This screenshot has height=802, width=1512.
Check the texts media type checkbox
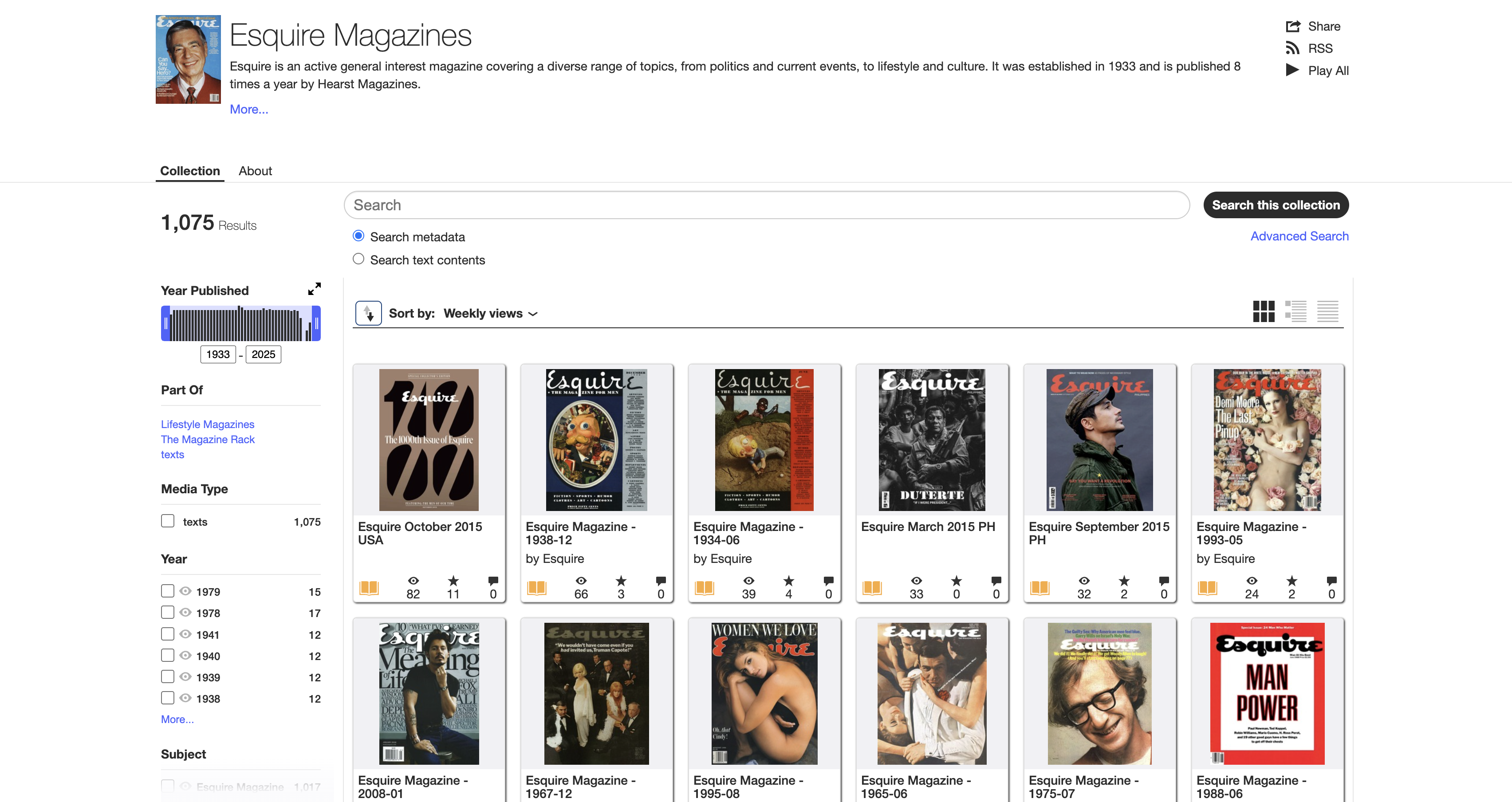click(x=168, y=521)
